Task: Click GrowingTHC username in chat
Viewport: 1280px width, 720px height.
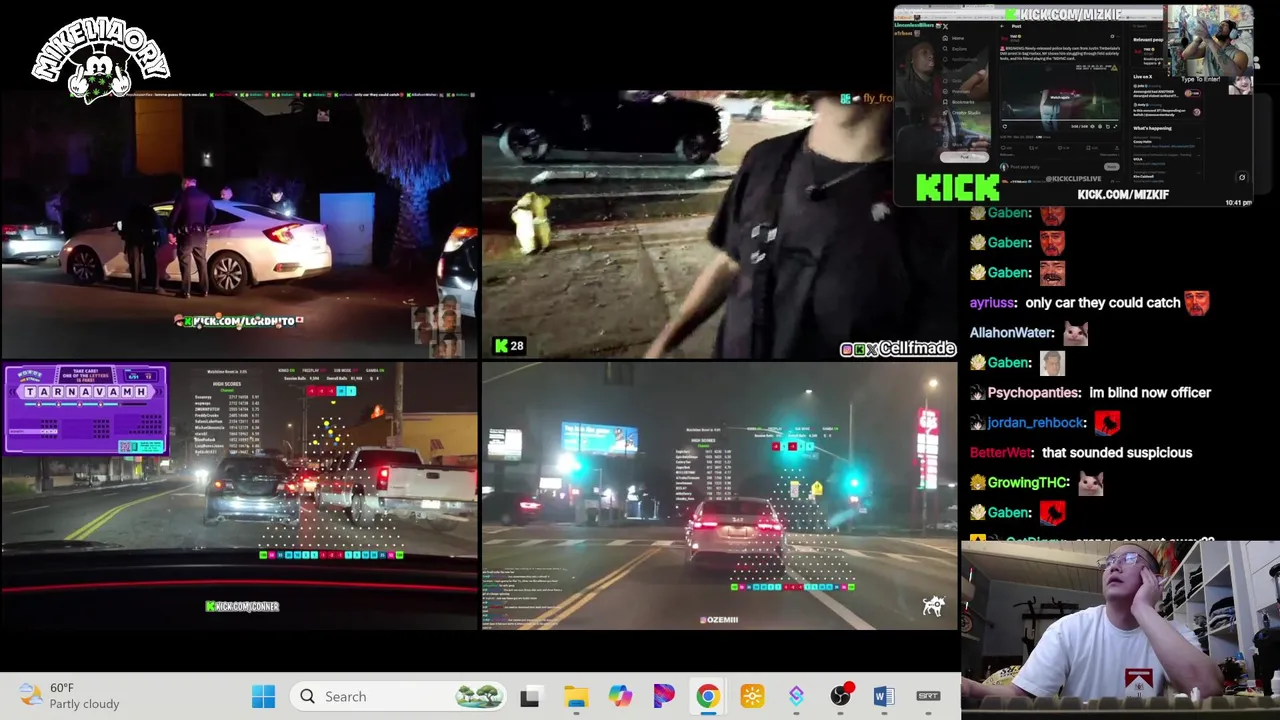Action: pos(1028,482)
